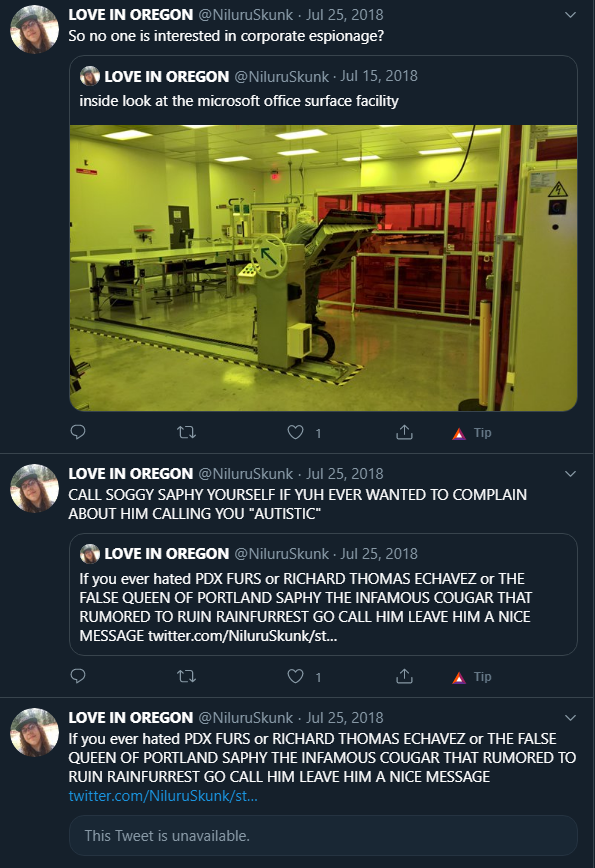Open the SOGGY SAPHY tweet's chevron menu
Viewport: 595px width, 868px height.
[x=570, y=474]
